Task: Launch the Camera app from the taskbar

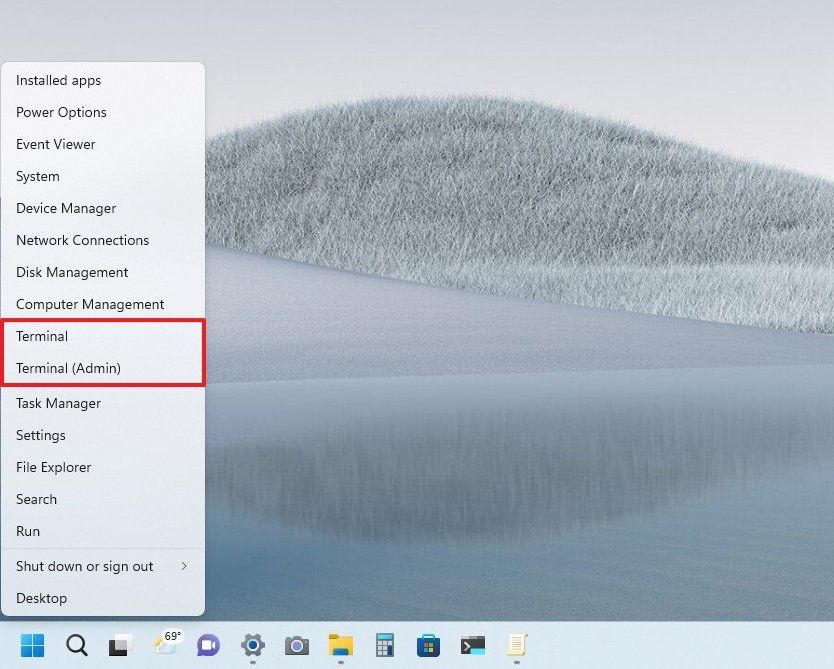Action: tap(296, 646)
